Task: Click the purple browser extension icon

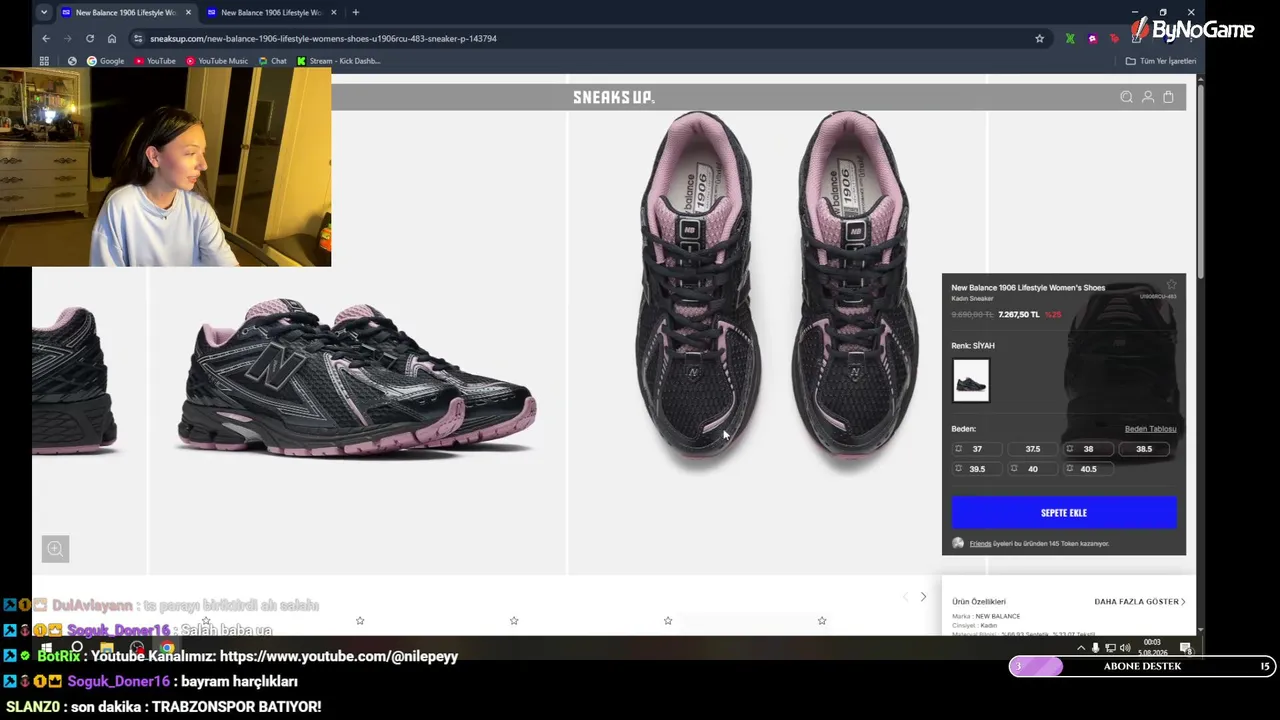Action: click(1092, 38)
